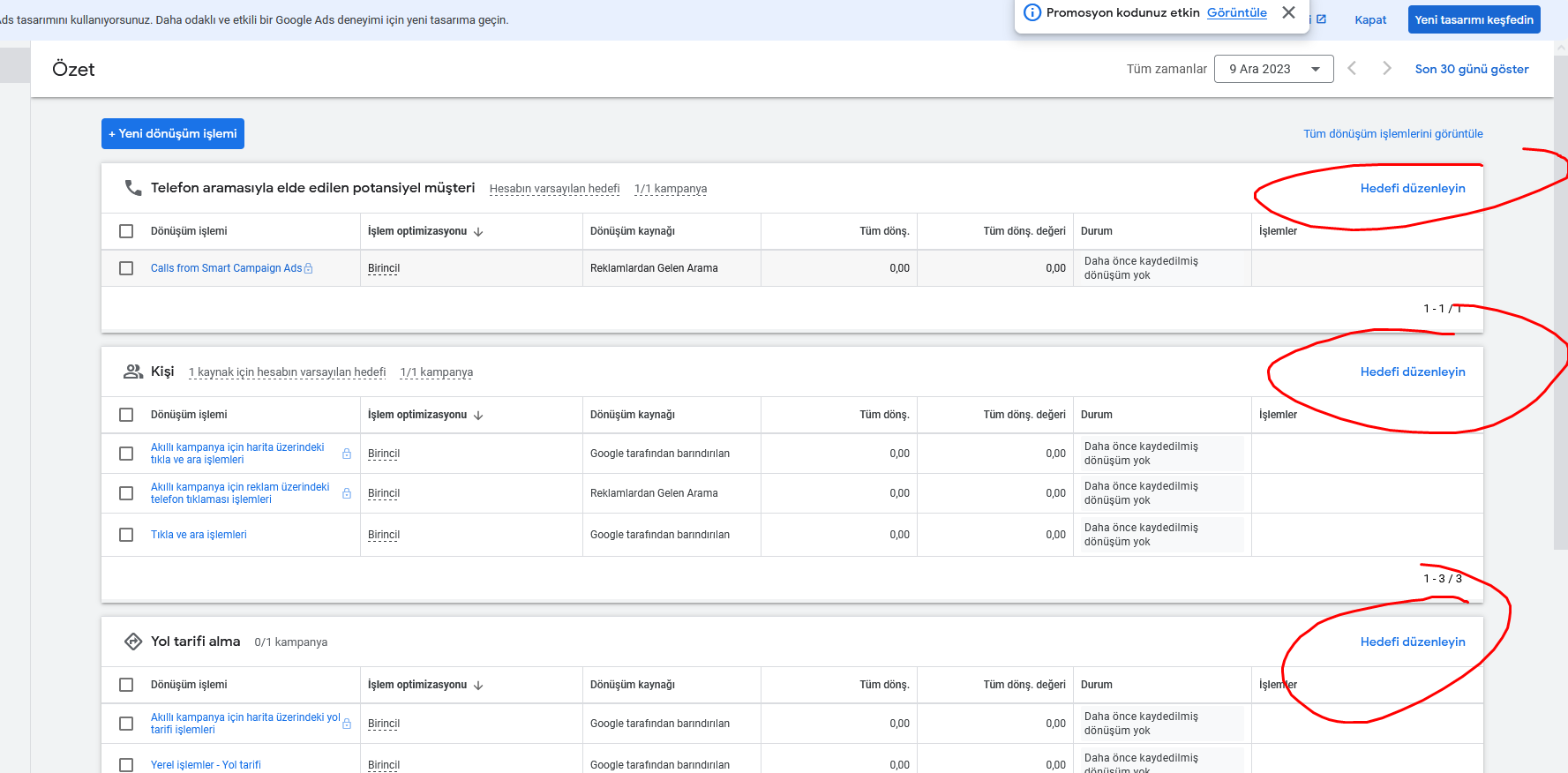1568x773 pixels.
Task: Select all rows in Telefon aramasıyla table header
Action: pos(126,231)
